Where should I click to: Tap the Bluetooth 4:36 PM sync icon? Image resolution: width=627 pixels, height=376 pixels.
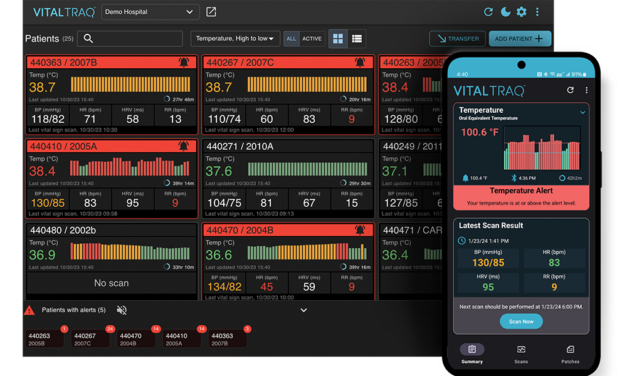pos(514,178)
